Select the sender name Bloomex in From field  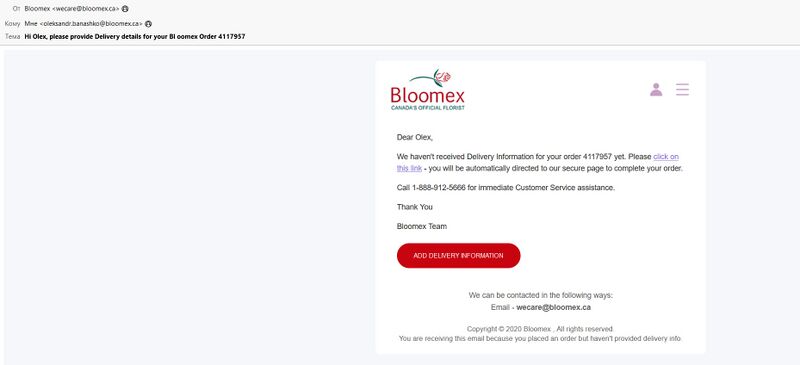pyautogui.click(x=37, y=9)
